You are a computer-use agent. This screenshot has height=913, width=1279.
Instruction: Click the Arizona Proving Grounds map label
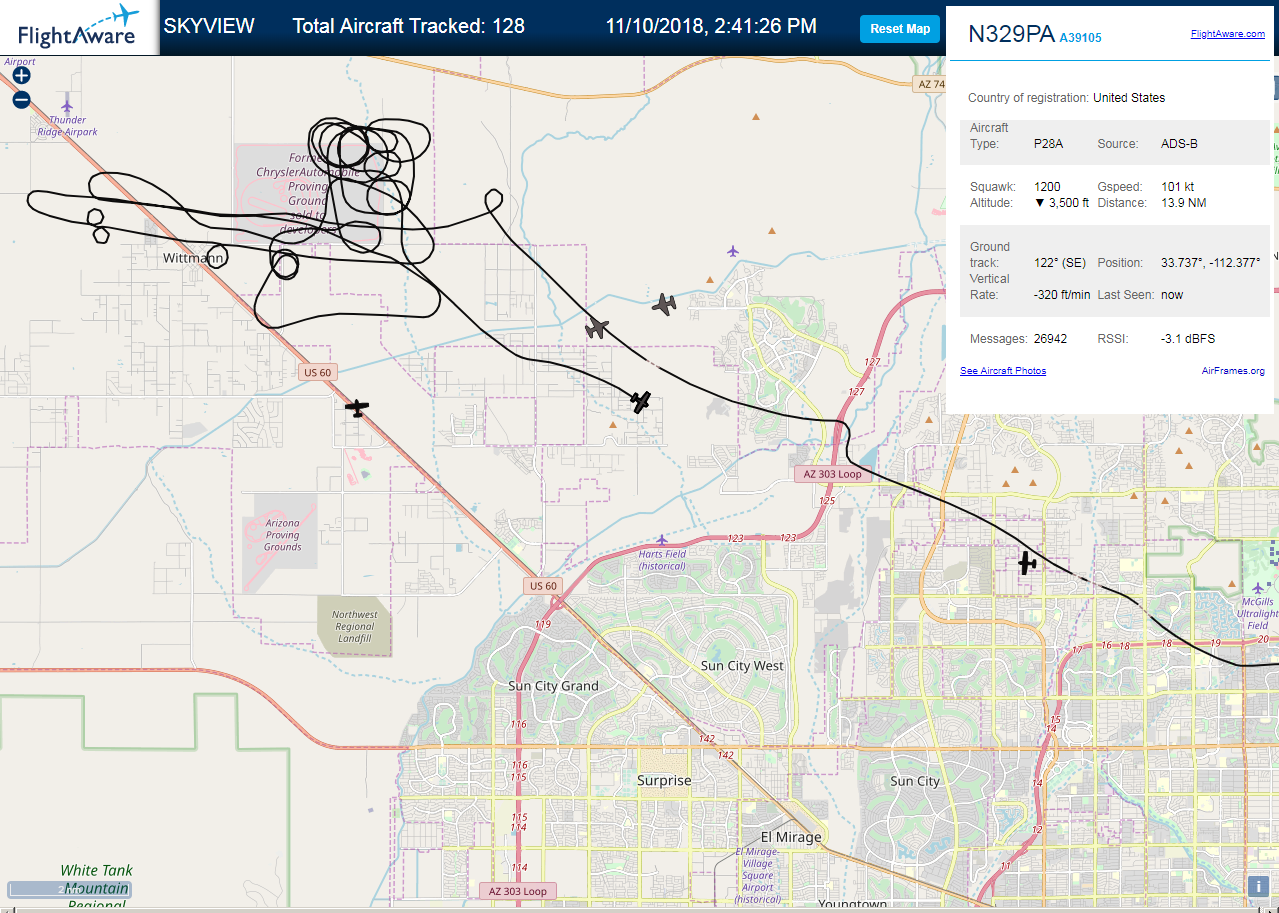point(283,535)
